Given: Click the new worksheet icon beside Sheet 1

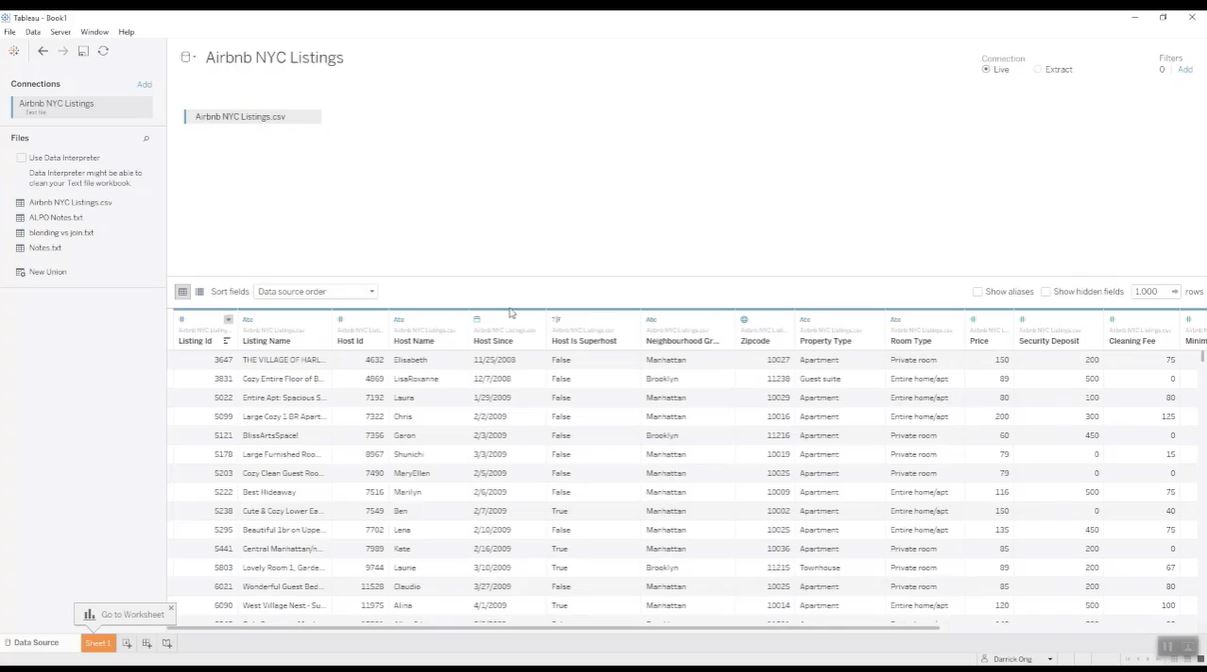Looking at the screenshot, I should pos(127,643).
